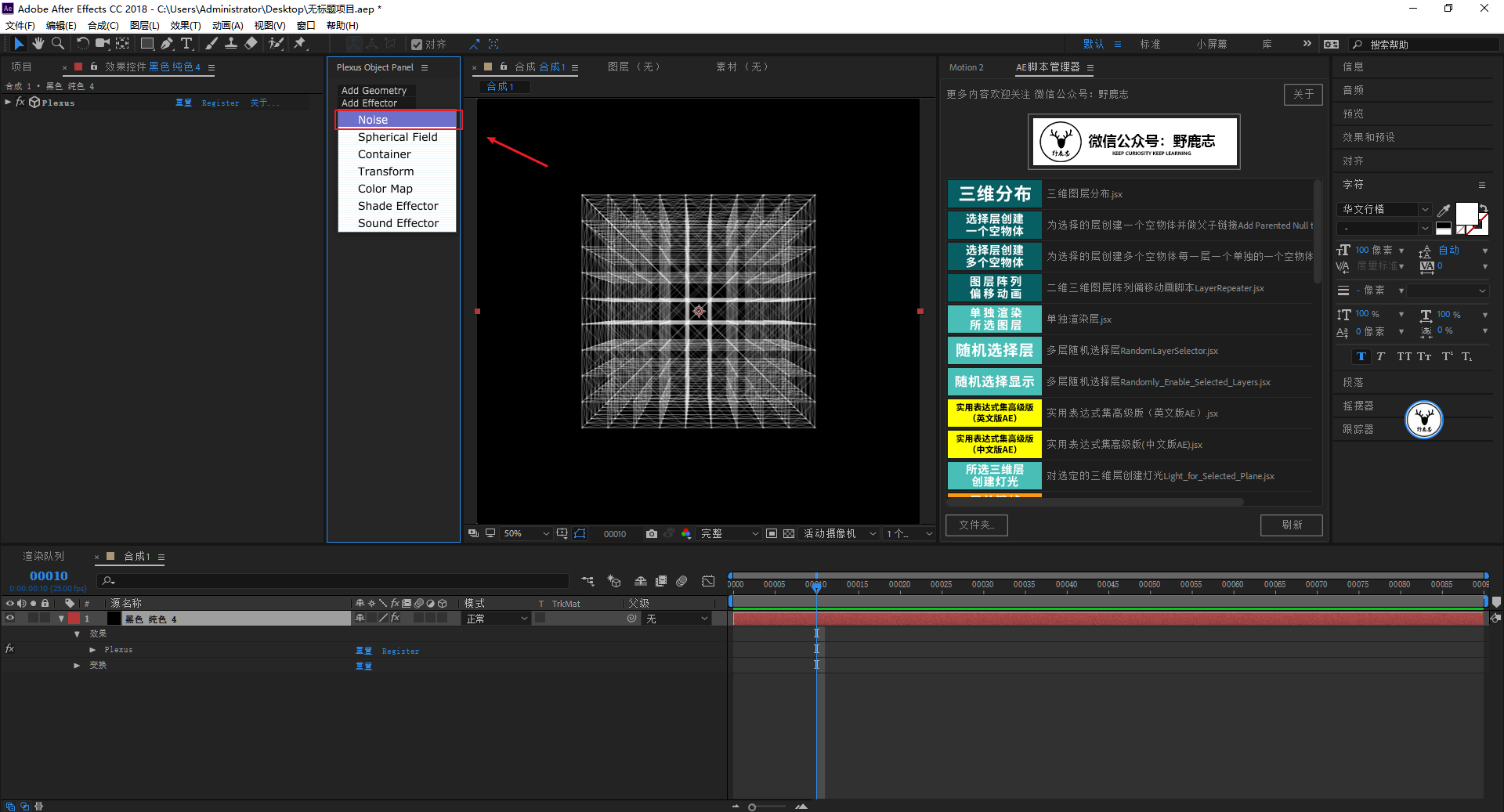Open the 文件(F) menu
The width and height of the screenshot is (1504, 812).
click(20, 26)
